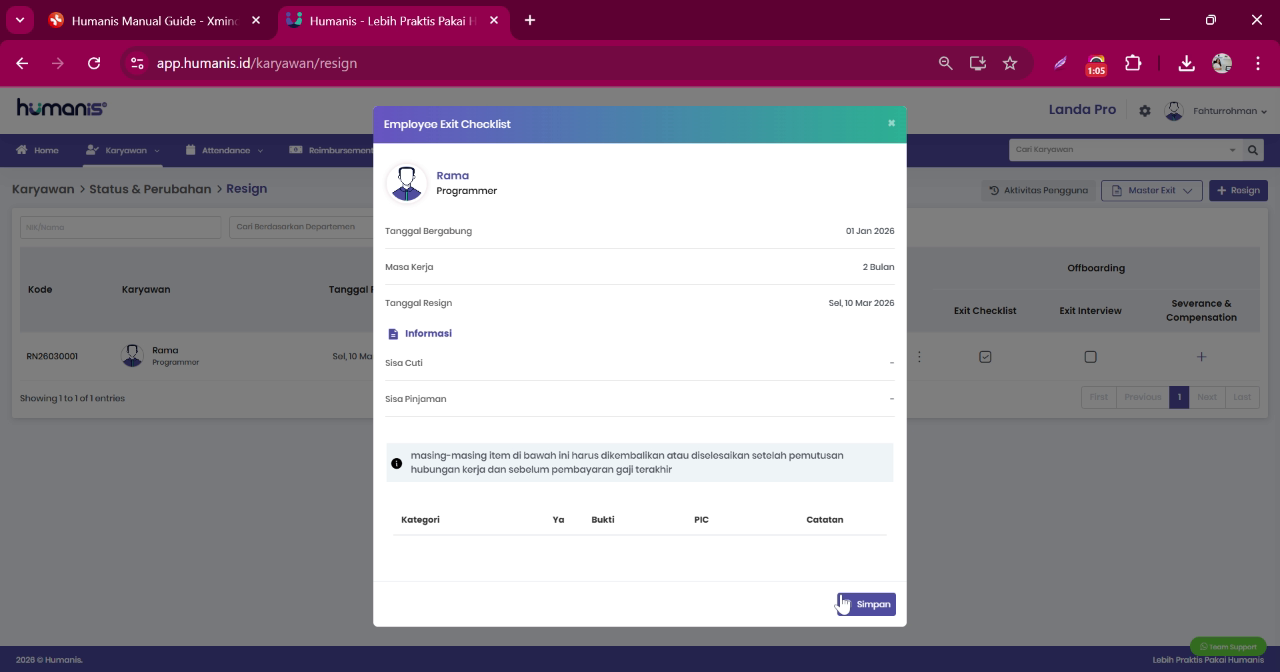Click the Kategori column header
The image size is (1280, 672).
click(420, 520)
